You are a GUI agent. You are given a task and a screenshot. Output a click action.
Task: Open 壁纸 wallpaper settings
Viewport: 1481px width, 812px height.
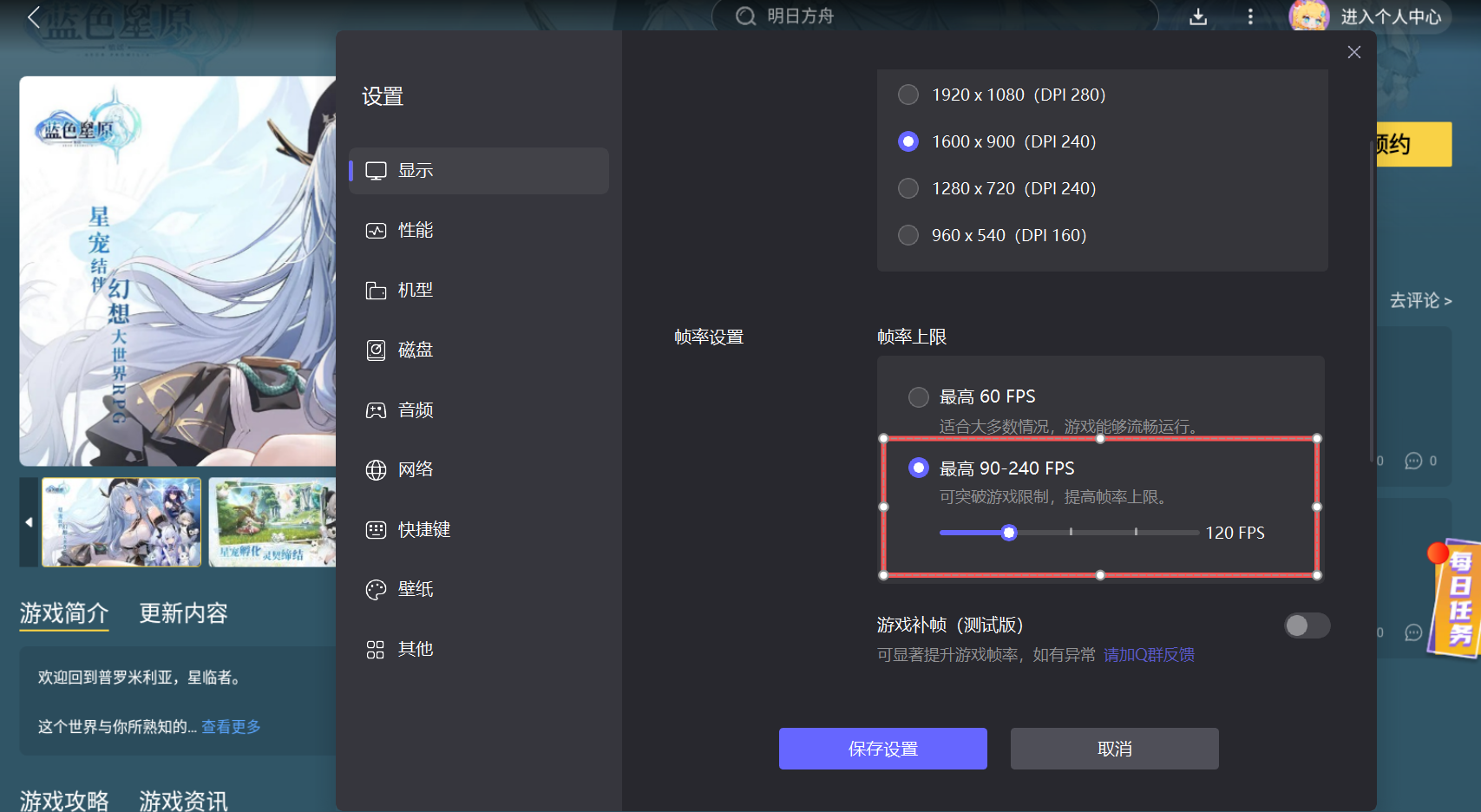479,589
